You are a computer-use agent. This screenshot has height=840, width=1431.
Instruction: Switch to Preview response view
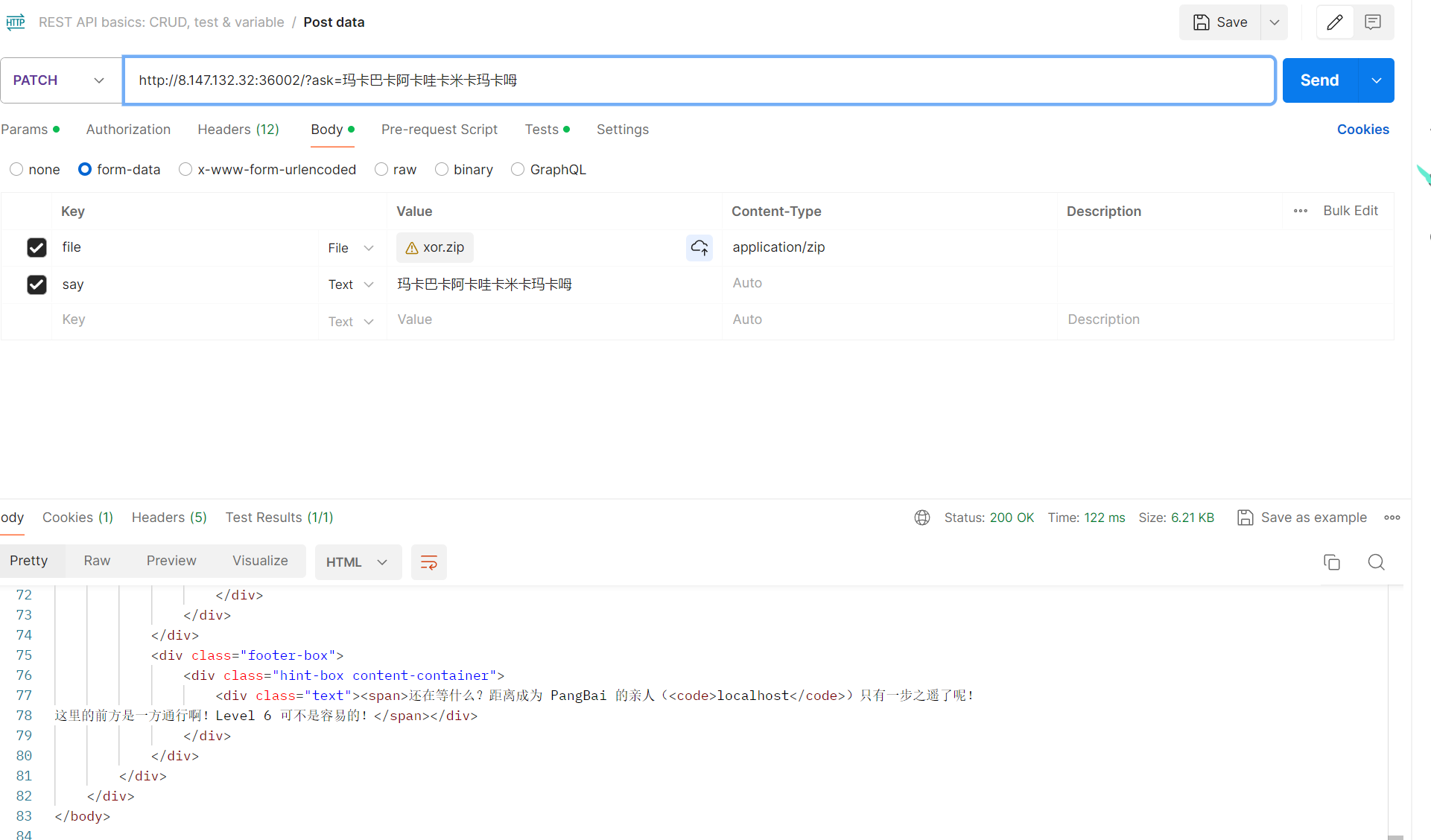click(x=171, y=561)
